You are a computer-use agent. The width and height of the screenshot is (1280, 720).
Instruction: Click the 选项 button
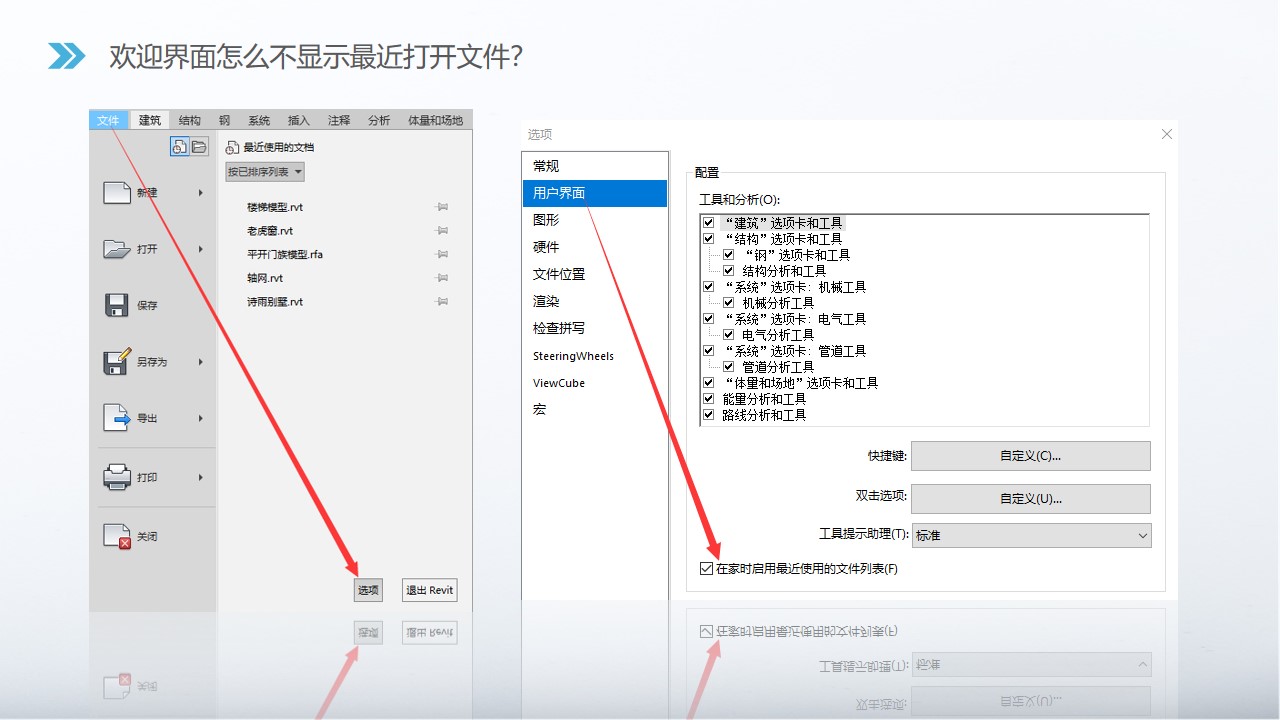368,590
